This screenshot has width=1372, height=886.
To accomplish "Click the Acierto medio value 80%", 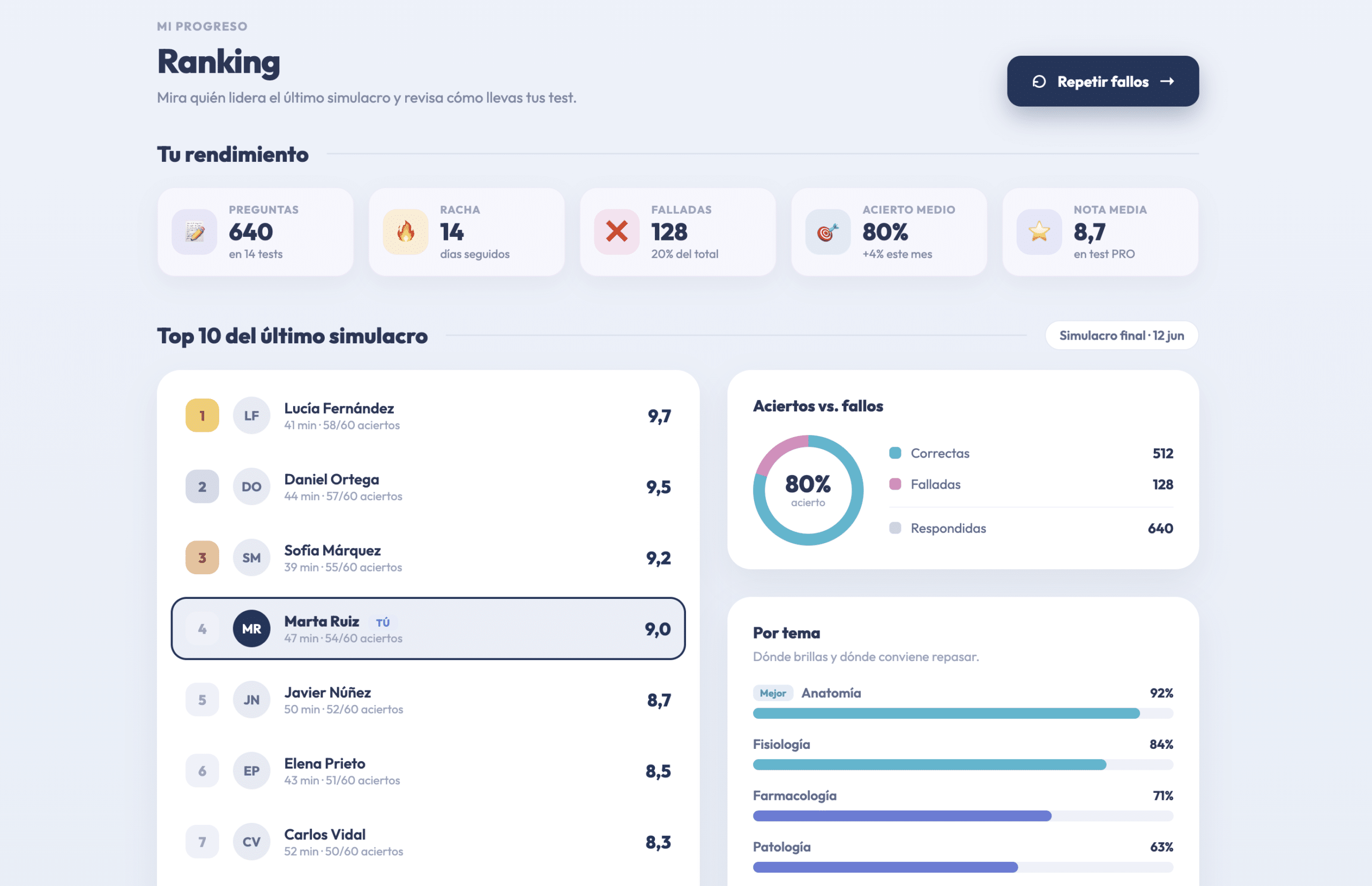I will (x=885, y=232).
